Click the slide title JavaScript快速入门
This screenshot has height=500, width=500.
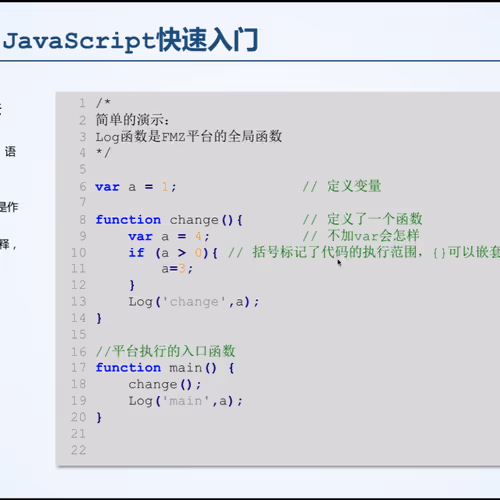[130, 40]
